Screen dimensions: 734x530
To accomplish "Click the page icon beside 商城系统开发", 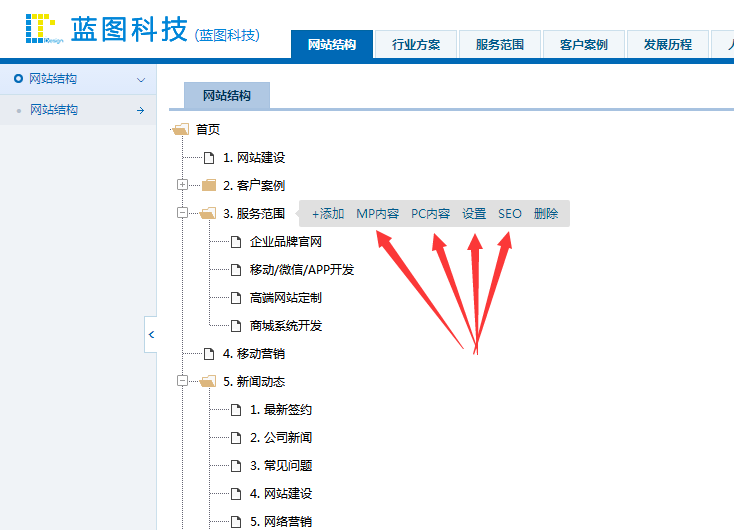I will point(236,326).
